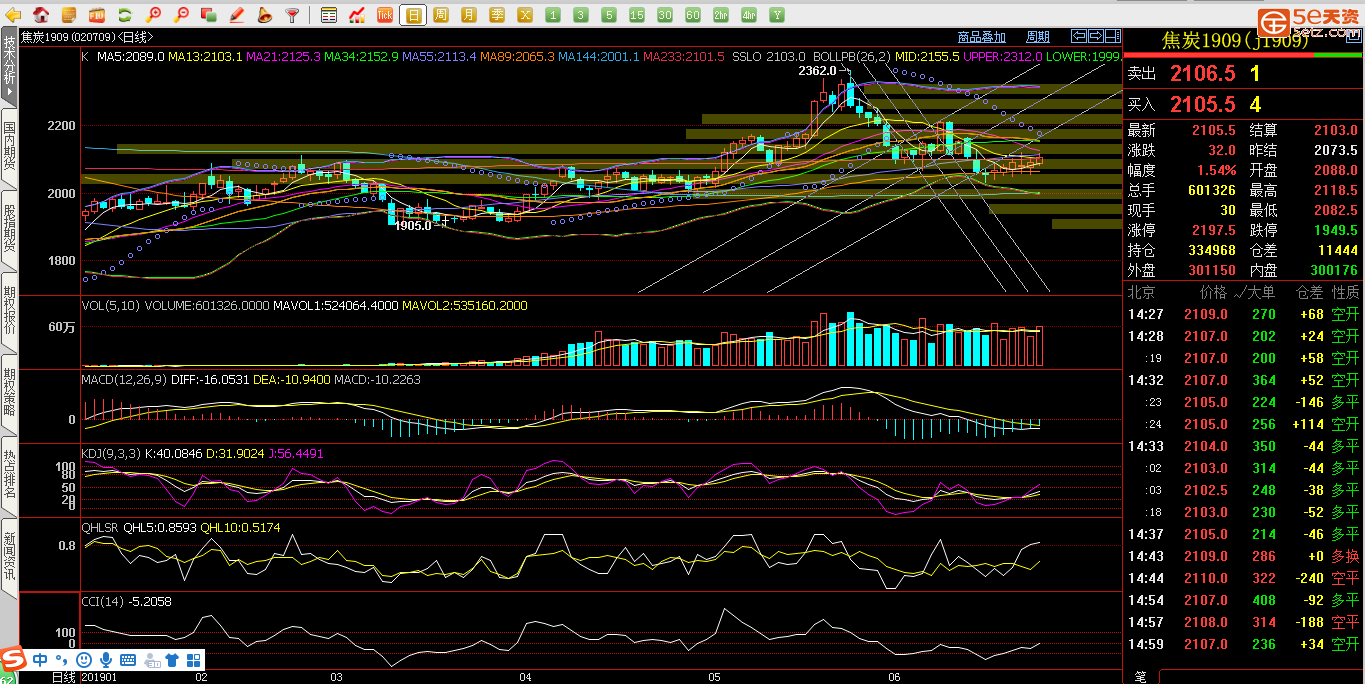This screenshot has width=1365, height=684.
Task: Open the 股指期货 side tab
Action: (x=9, y=230)
